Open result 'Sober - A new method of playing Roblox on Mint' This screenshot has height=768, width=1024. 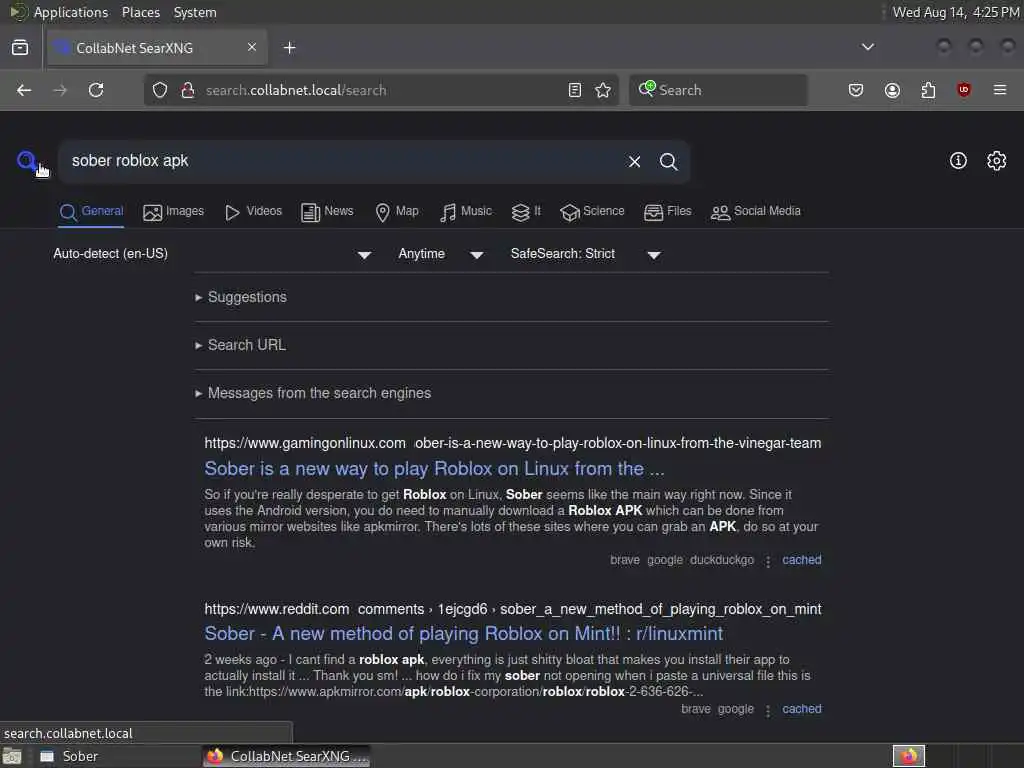coord(464,633)
